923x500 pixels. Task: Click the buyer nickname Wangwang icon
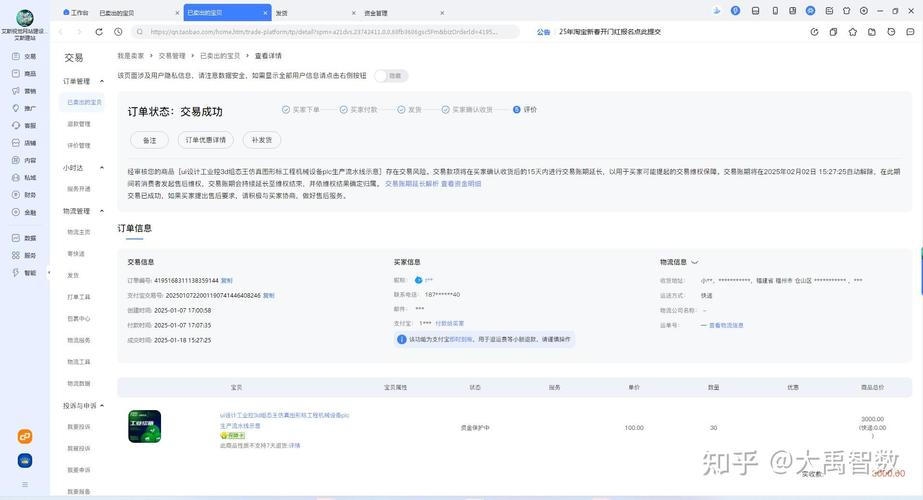(x=419, y=280)
